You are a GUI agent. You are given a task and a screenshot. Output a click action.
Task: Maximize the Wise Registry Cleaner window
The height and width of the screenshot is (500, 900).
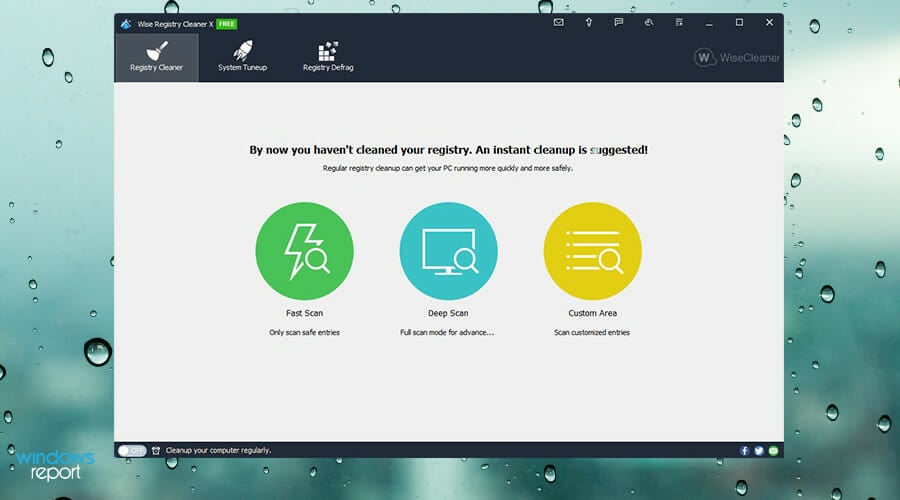tap(739, 22)
